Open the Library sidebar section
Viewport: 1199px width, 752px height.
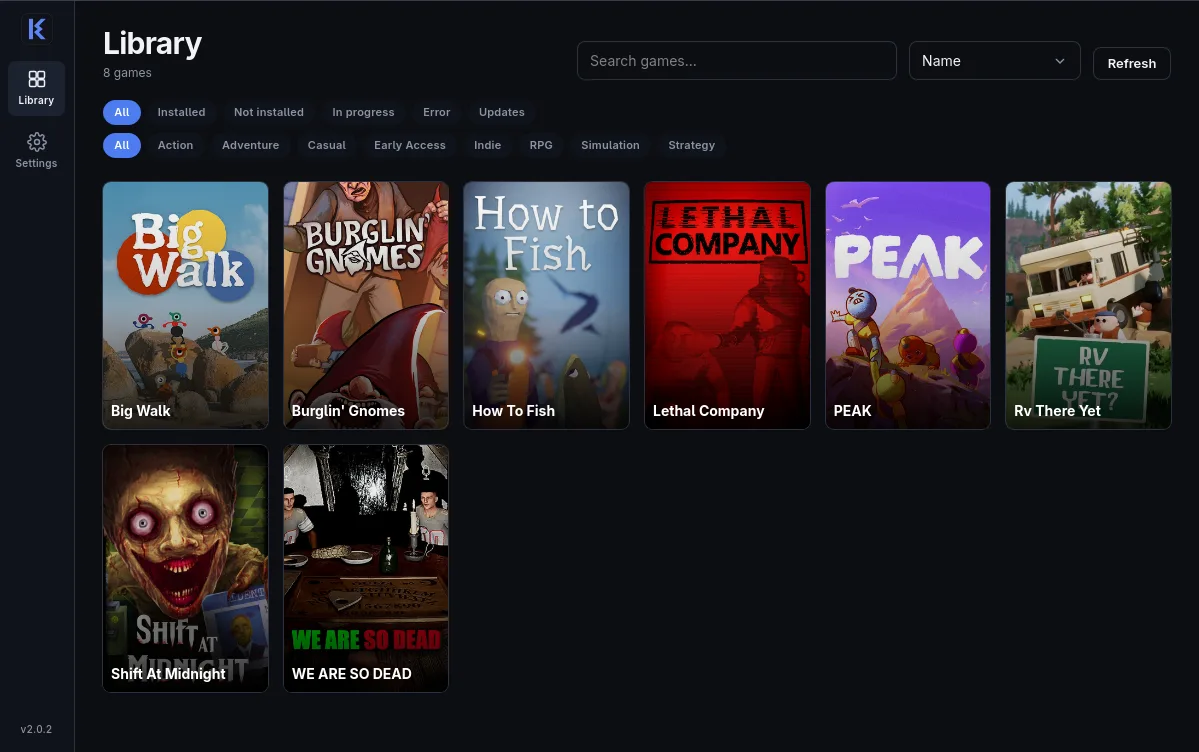[x=37, y=88]
